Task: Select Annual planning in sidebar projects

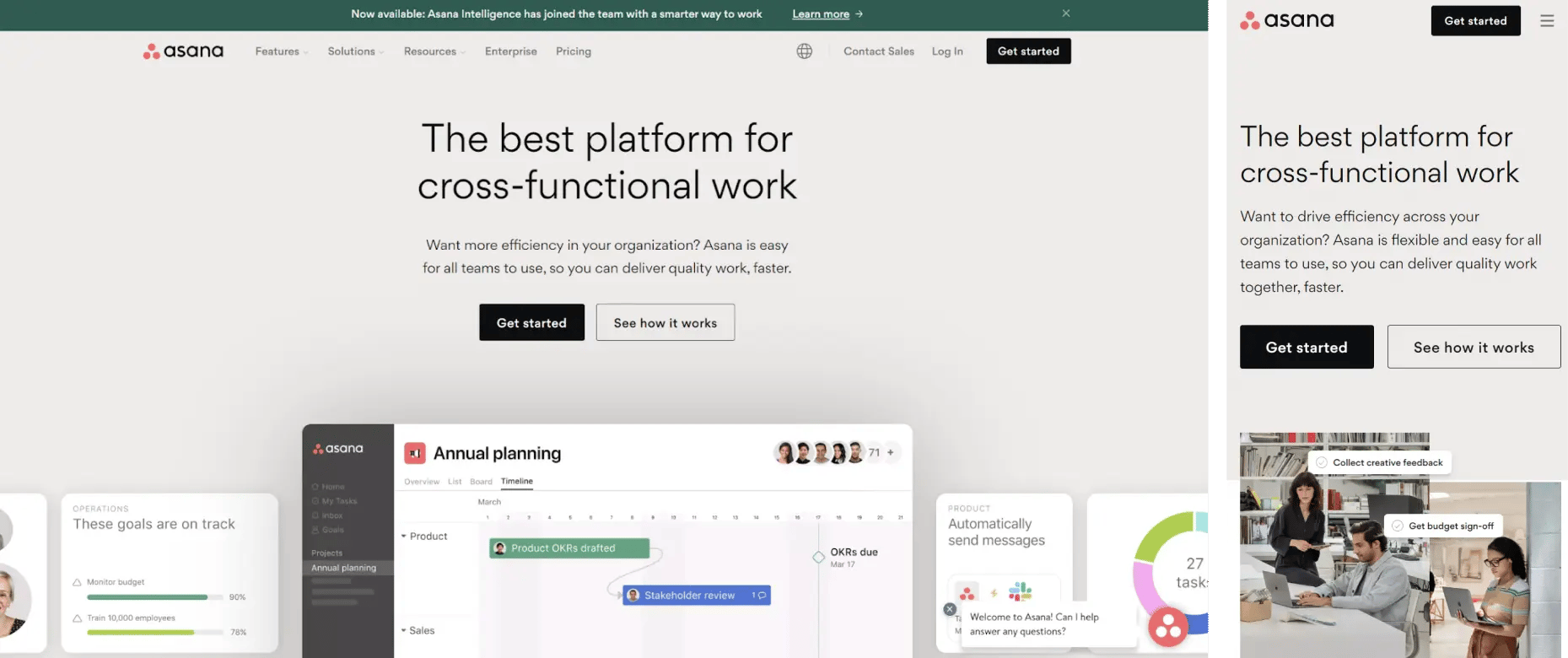Action: coord(348,568)
